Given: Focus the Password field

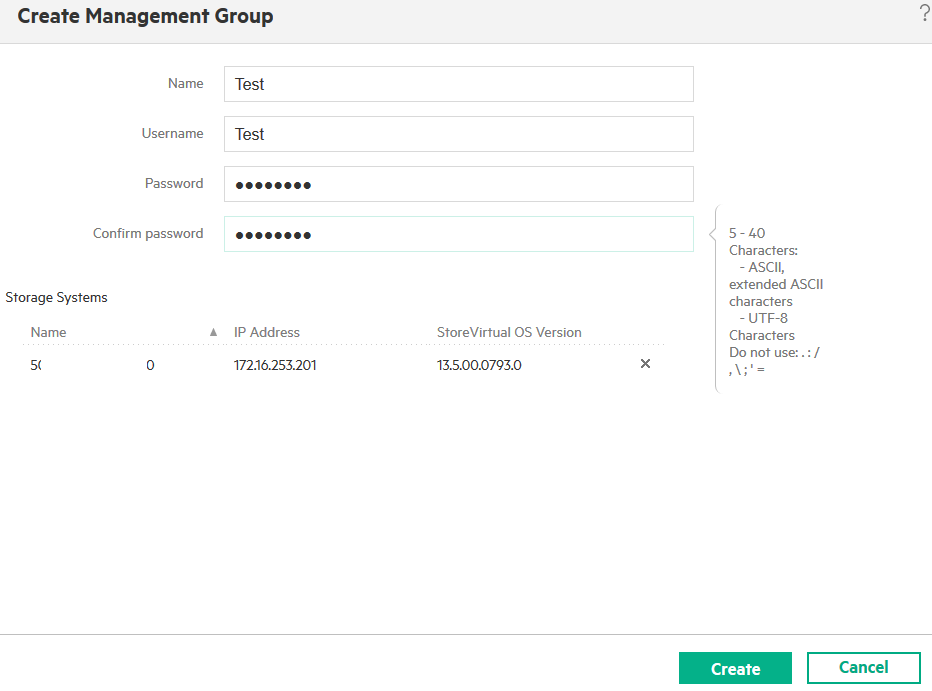Looking at the screenshot, I should pos(458,184).
